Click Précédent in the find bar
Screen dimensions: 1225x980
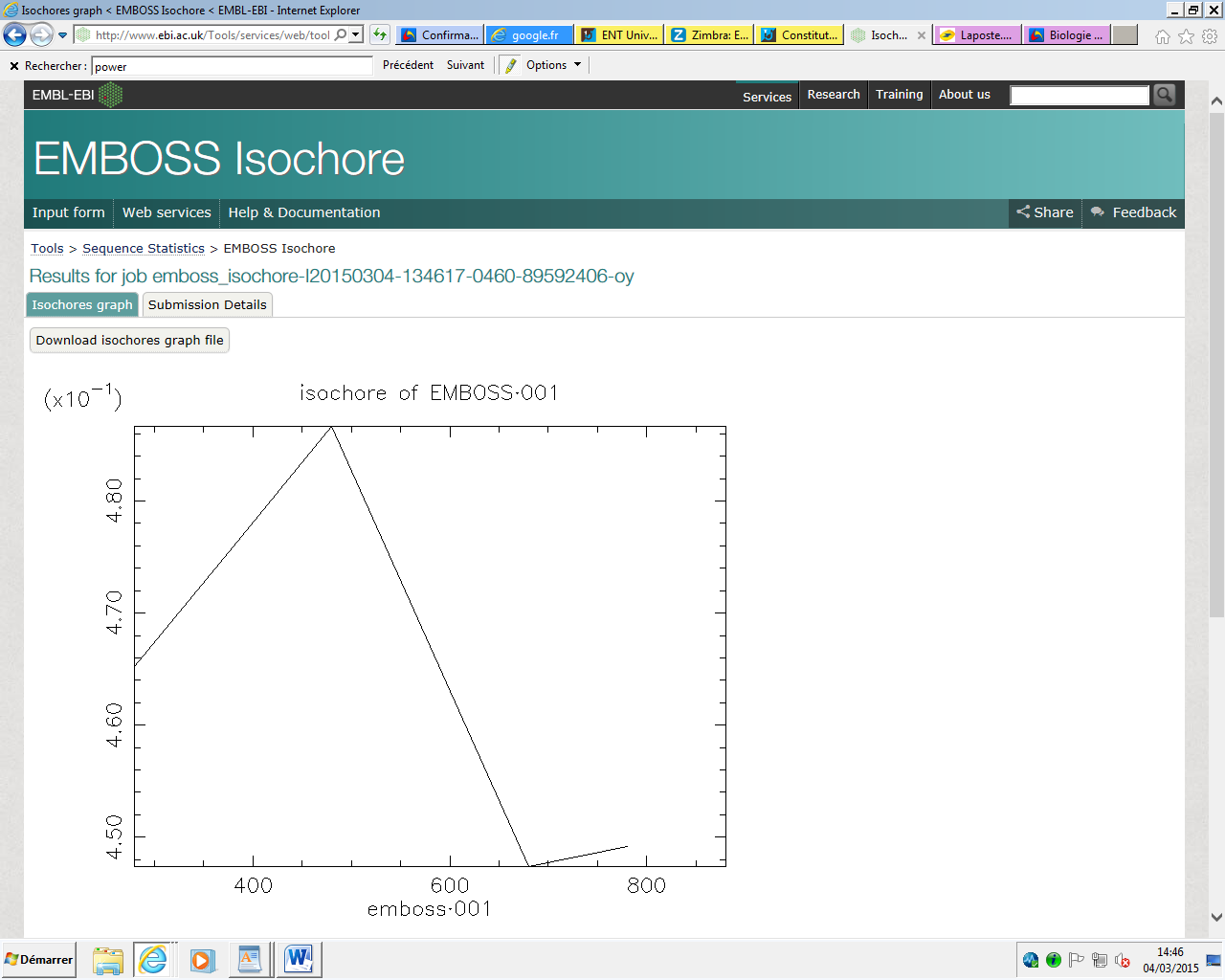408,65
